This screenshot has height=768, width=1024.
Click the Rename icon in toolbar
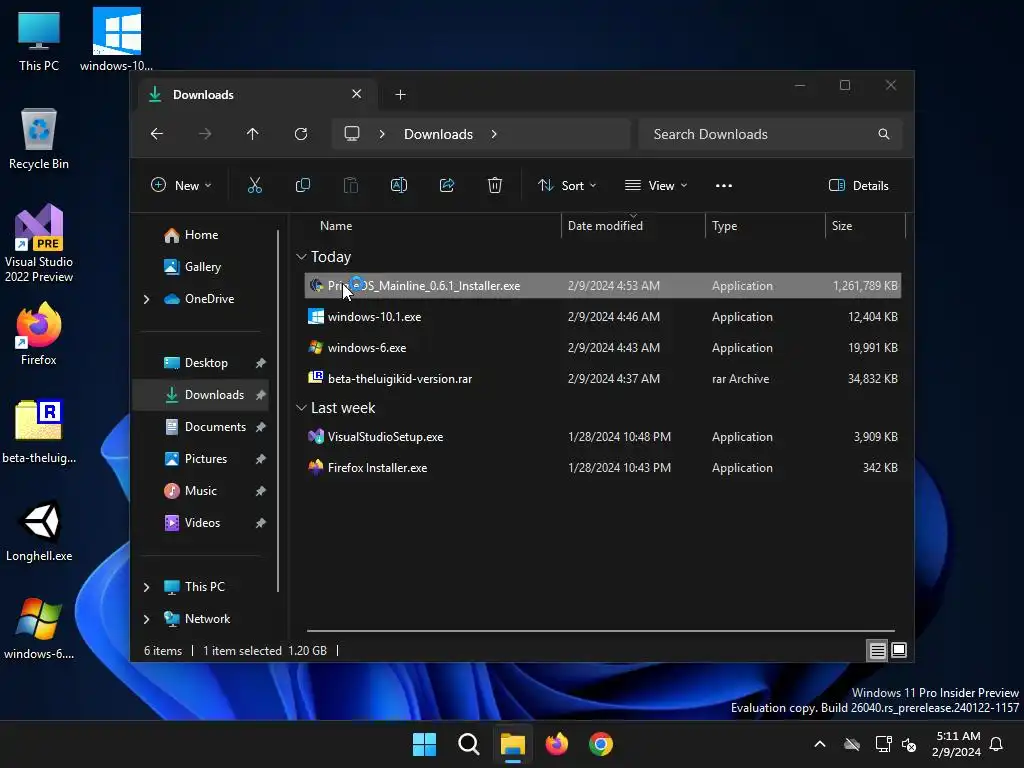tap(399, 185)
